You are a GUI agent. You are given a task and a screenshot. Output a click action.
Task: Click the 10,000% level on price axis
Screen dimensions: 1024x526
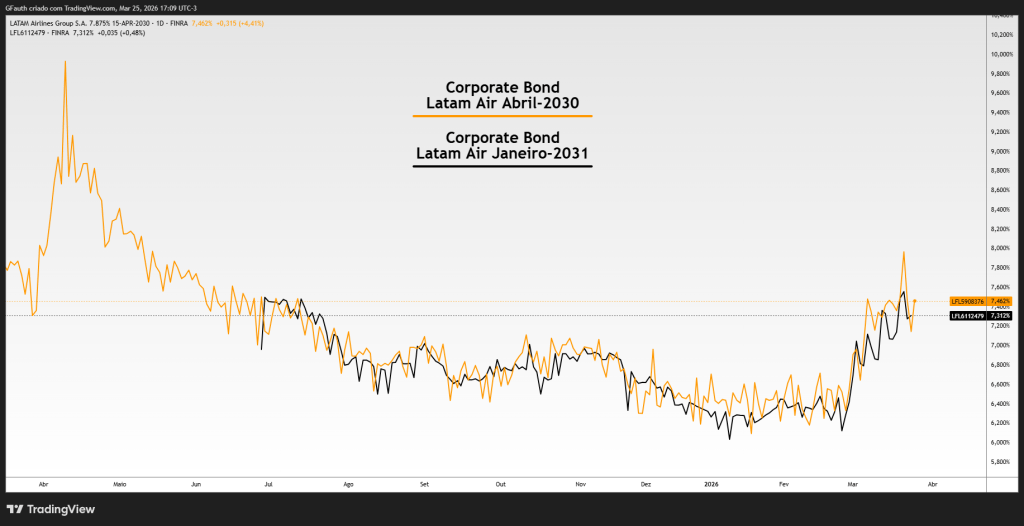1002,54
